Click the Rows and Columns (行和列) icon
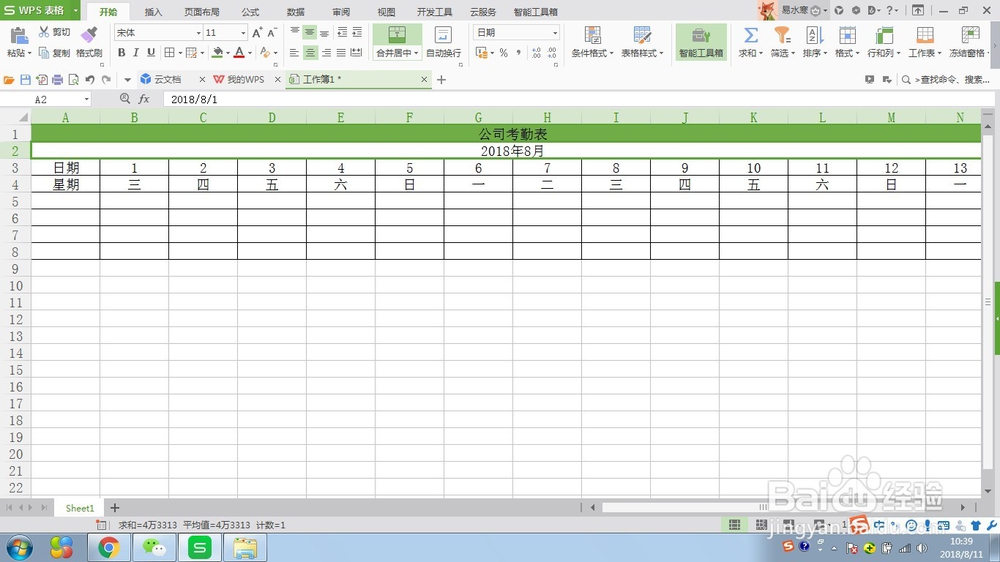Image resolution: width=1000 pixels, height=562 pixels. [883, 35]
